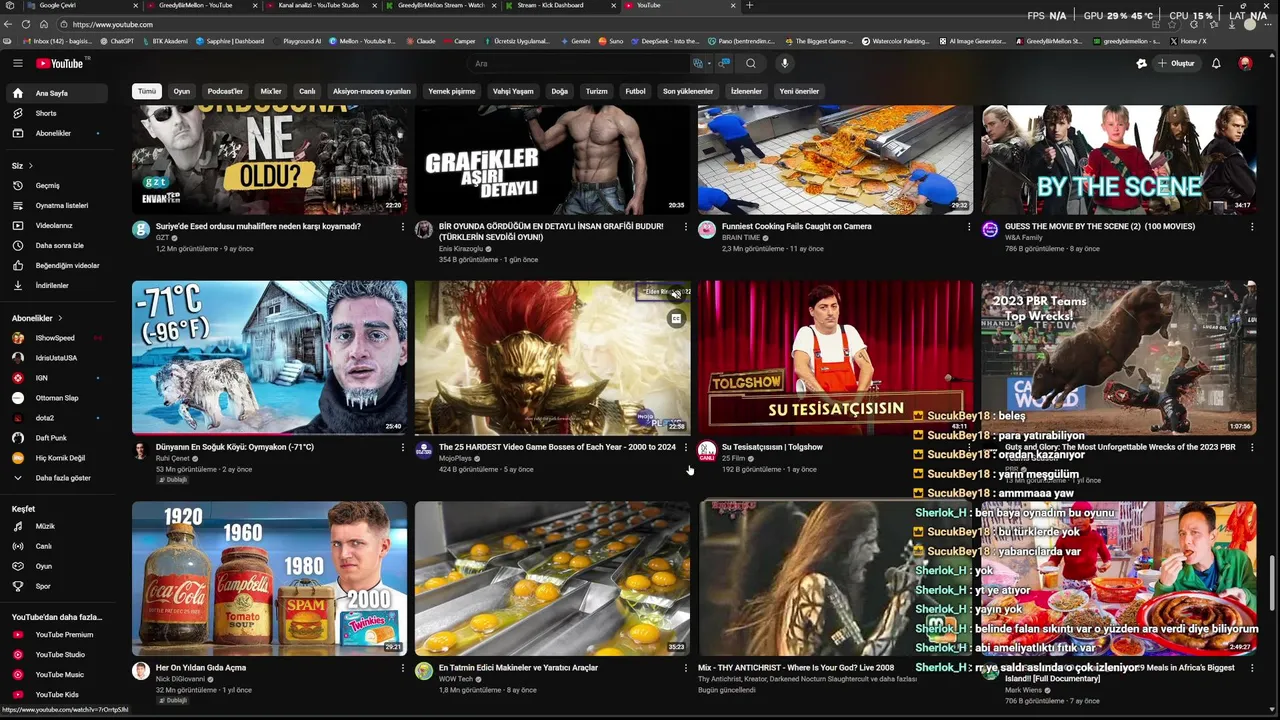Open account avatar menu
This screenshot has height=720, width=1280.
(x=1245, y=63)
